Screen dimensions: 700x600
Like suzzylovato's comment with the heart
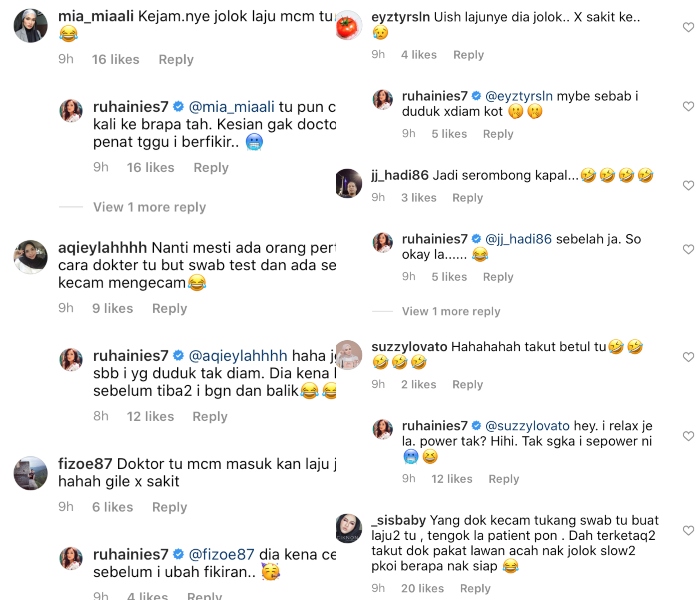[x=688, y=357]
